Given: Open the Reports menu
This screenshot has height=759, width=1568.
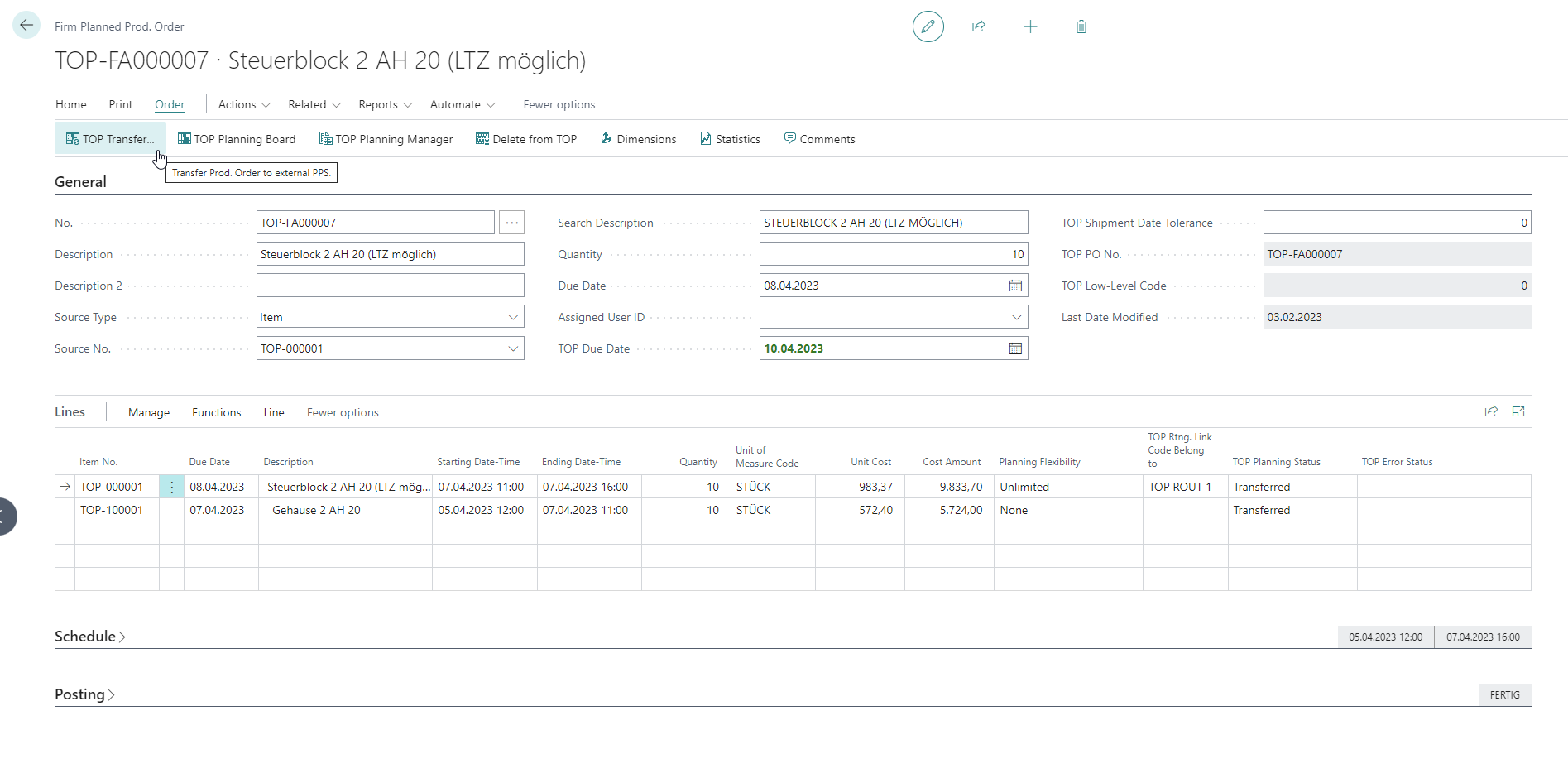Looking at the screenshot, I should pos(385,104).
